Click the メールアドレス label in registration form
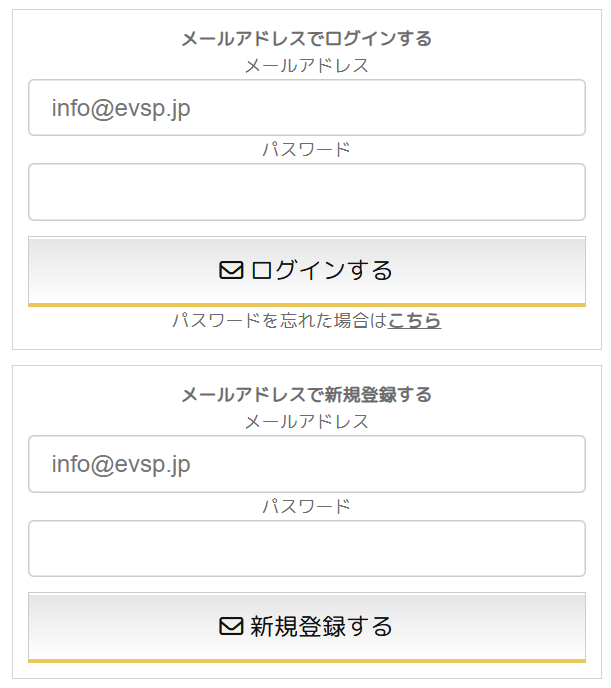This screenshot has width=611, height=688. pyautogui.click(x=306, y=422)
